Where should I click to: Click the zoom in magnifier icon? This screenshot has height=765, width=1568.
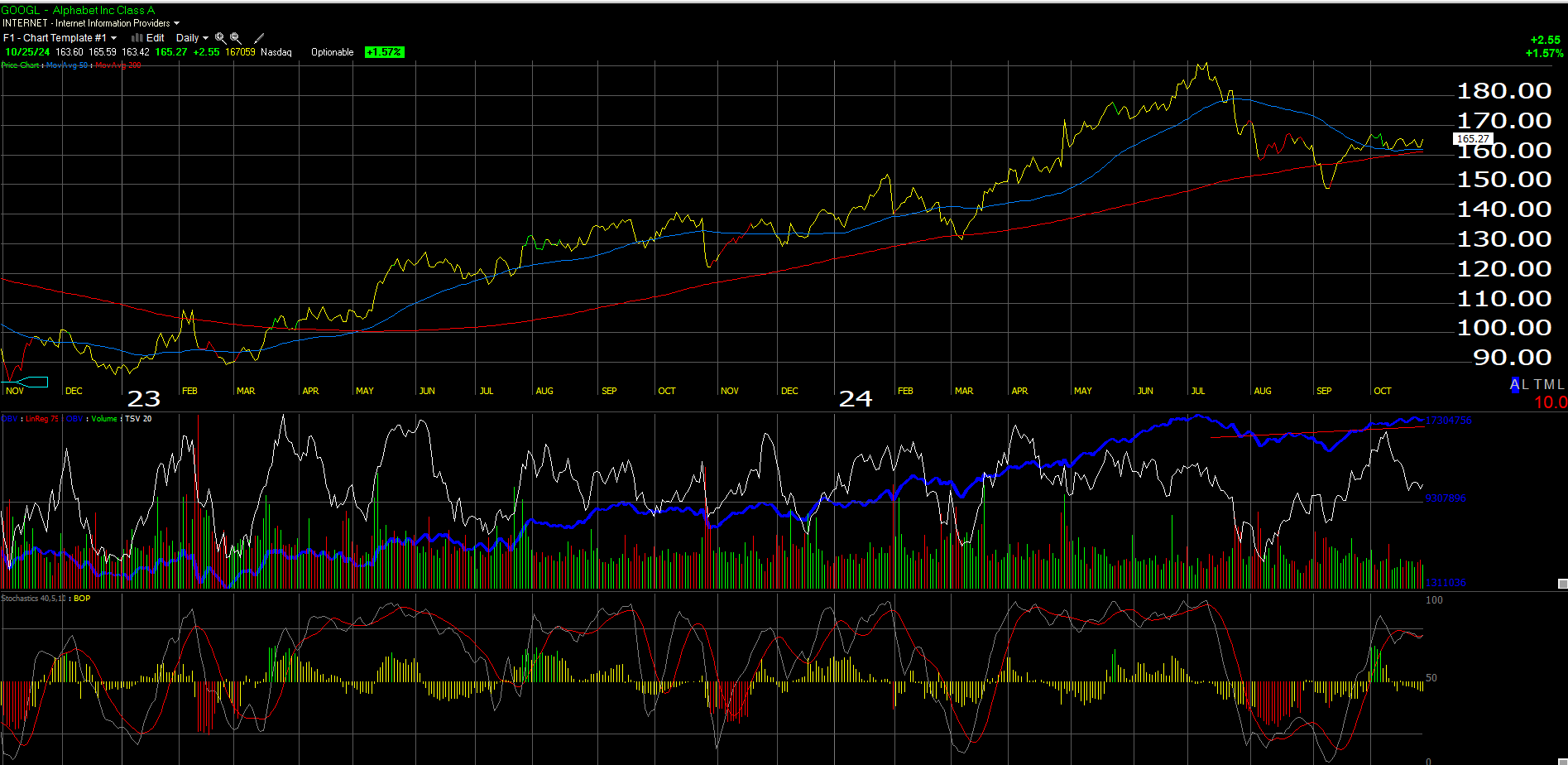[x=220, y=38]
